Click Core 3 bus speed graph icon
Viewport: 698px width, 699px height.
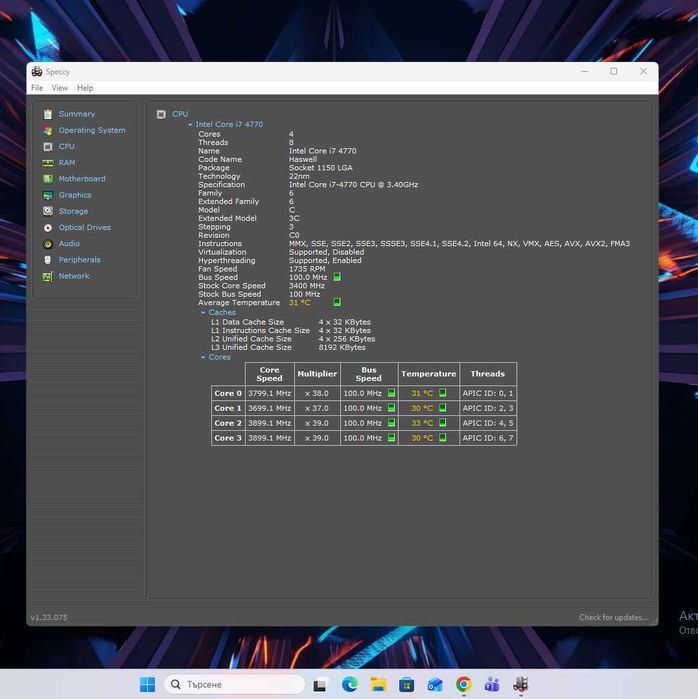[x=391, y=437]
